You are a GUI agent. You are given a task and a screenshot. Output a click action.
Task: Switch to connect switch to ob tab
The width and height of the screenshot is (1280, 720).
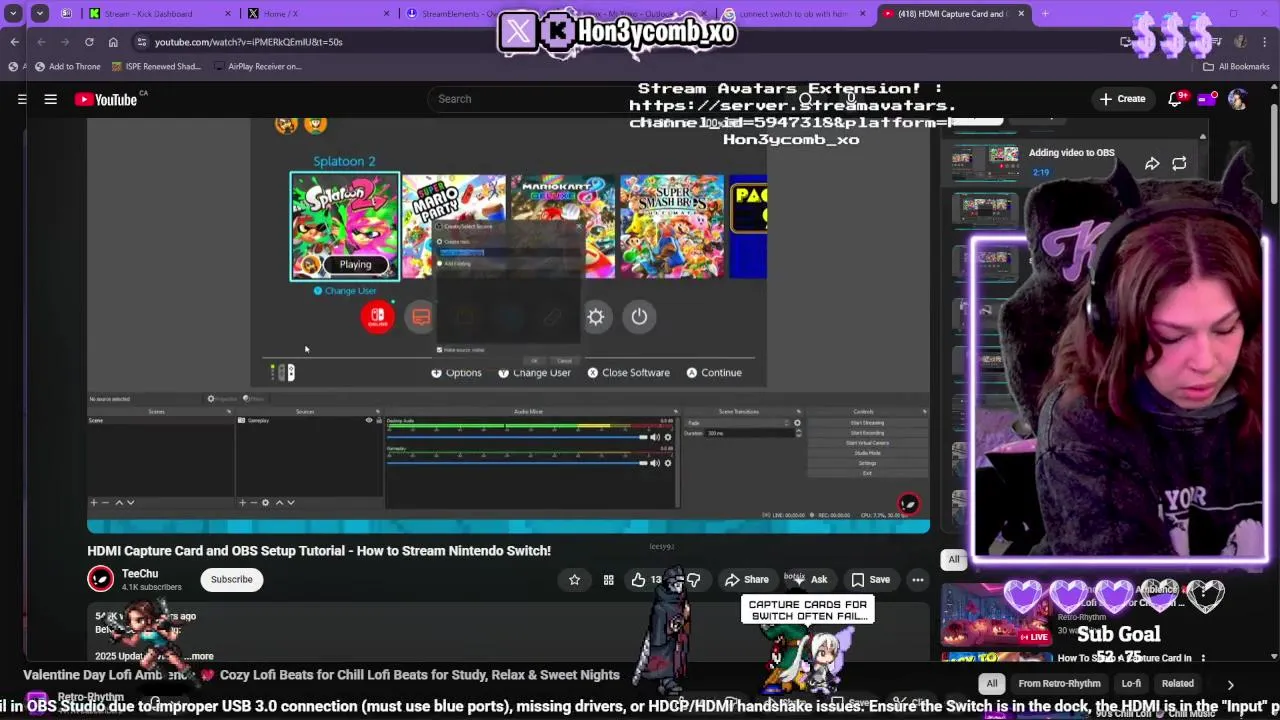pyautogui.click(x=795, y=14)
